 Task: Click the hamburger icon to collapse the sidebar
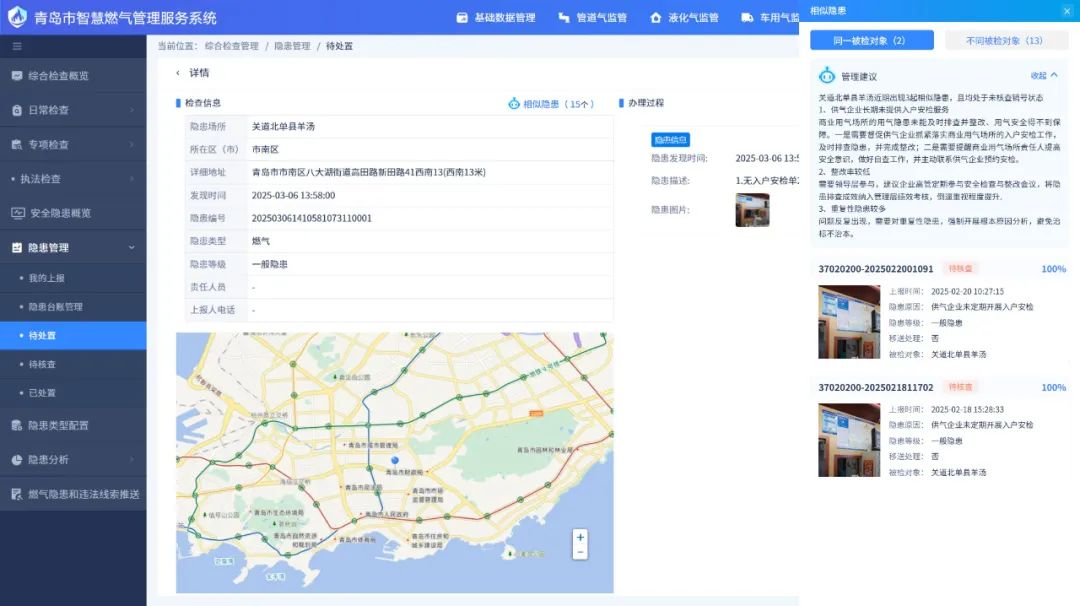click(17, 46)
